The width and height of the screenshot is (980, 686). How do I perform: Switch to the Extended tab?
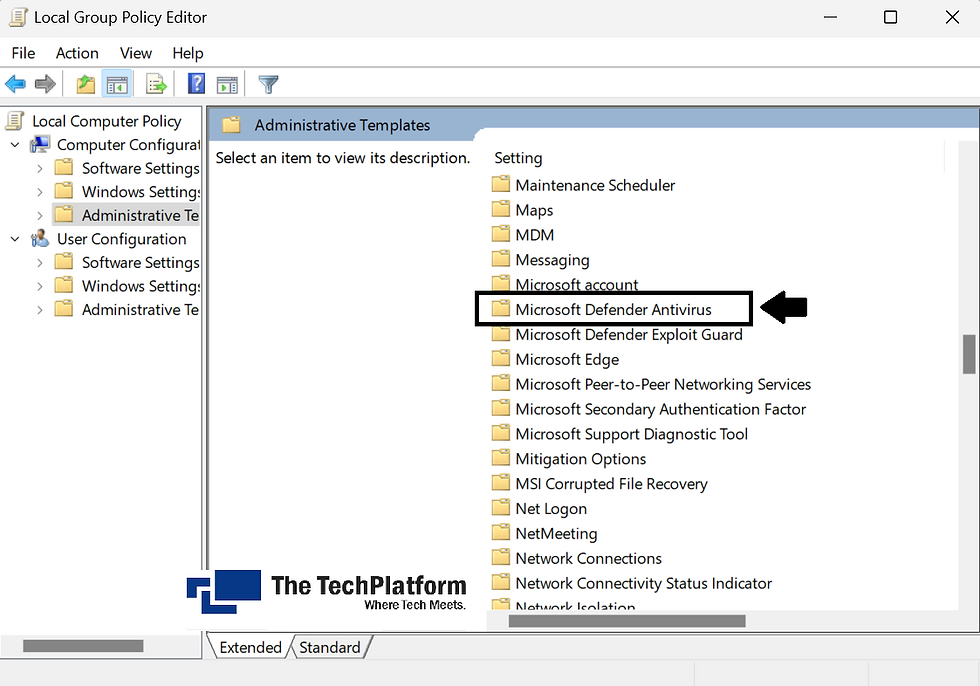point(250,647)
